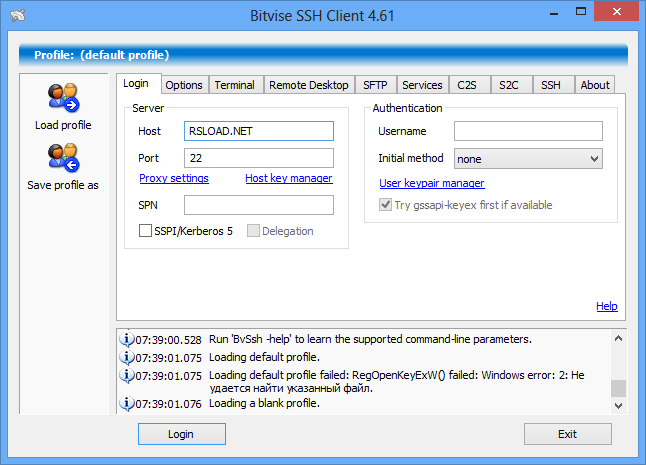Click the log scrollbar thumb
646x465 pixels.
pyautogui.click(x=618, y=388)
